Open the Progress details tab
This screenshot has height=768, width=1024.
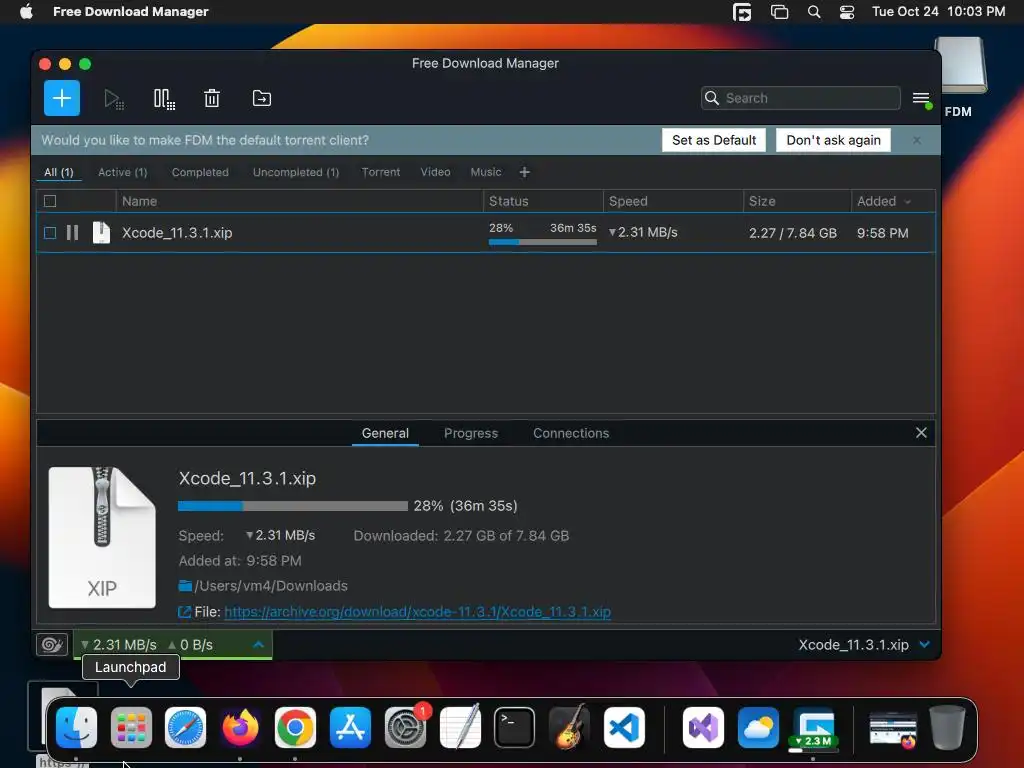coord(471,433)
